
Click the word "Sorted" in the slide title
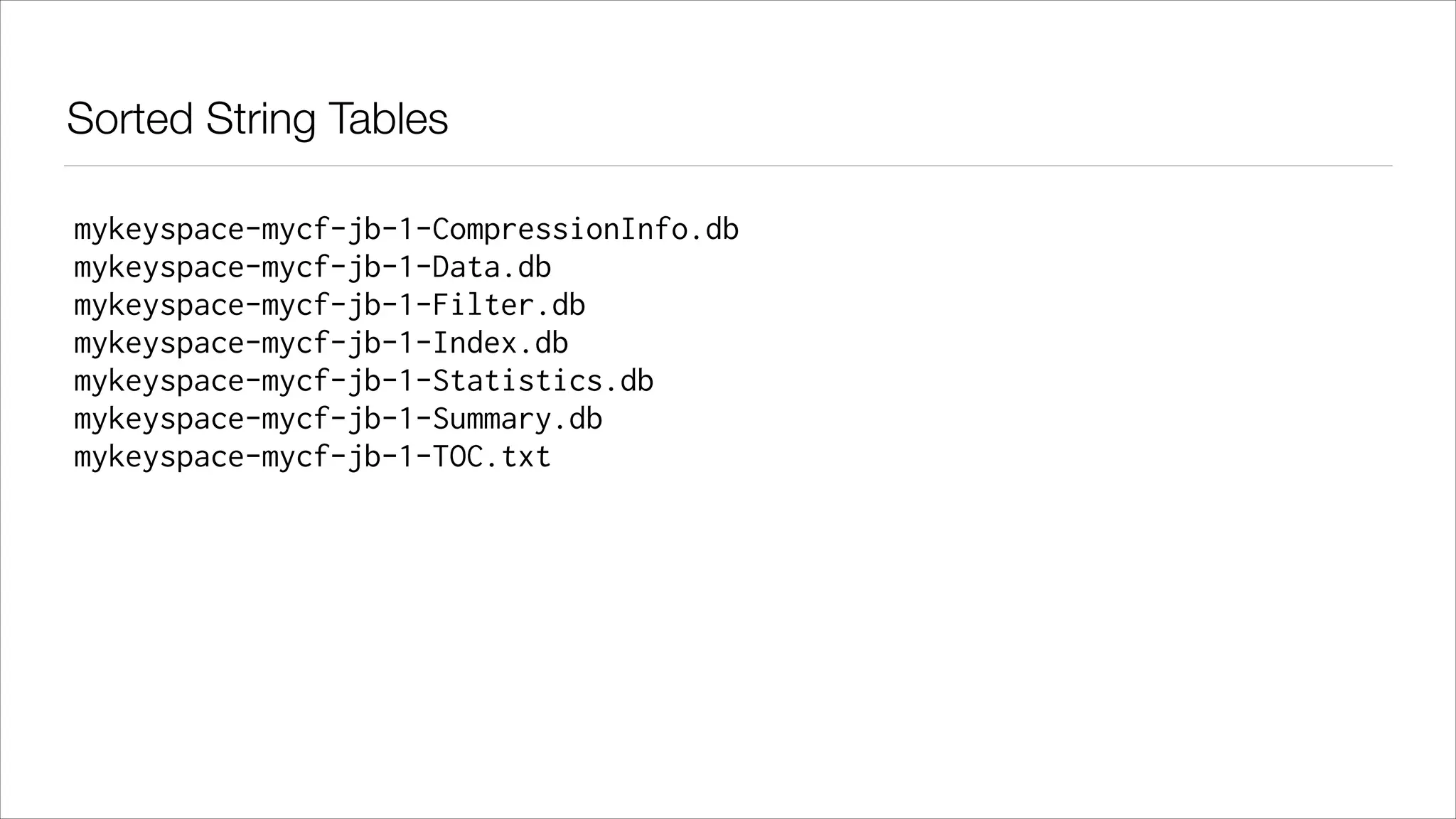coord(129,119)
